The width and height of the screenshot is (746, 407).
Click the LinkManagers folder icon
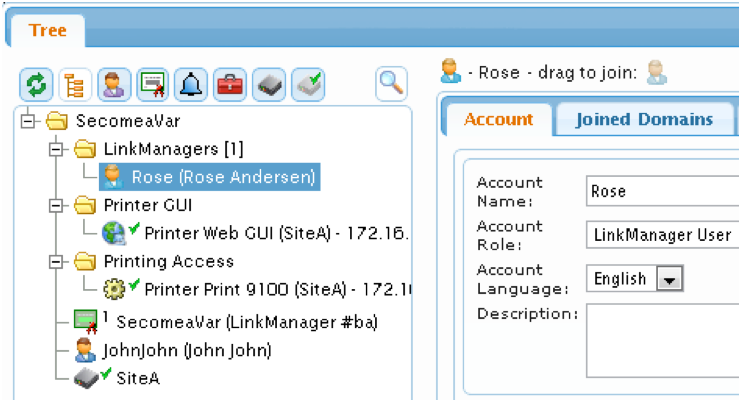85,149
